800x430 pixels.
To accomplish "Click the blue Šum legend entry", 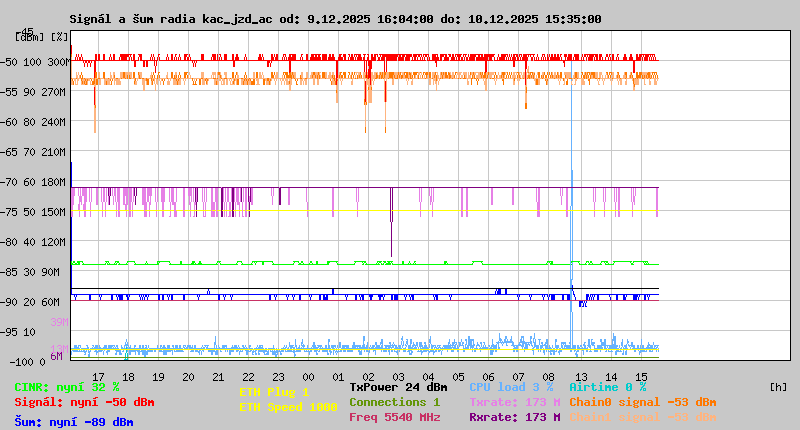I will [x=73, y=422].
